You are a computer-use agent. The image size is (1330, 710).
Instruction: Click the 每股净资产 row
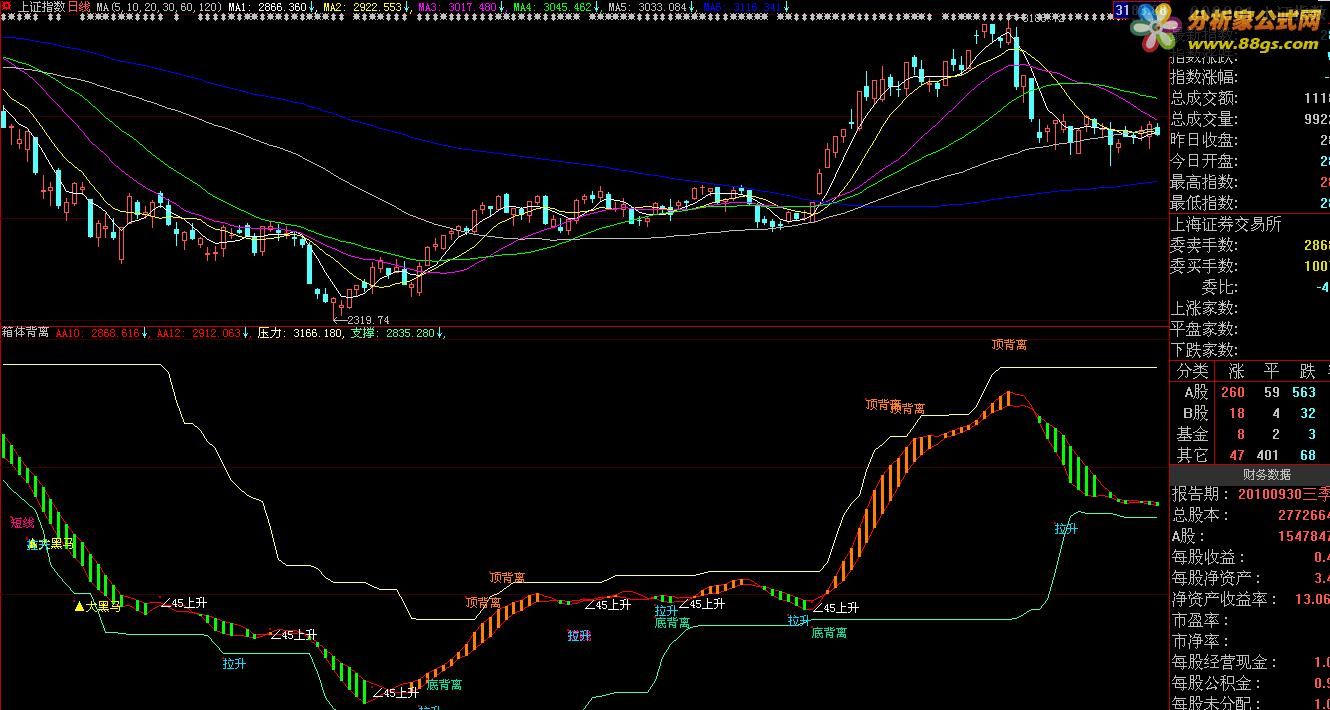click(x=1249, y=578)
